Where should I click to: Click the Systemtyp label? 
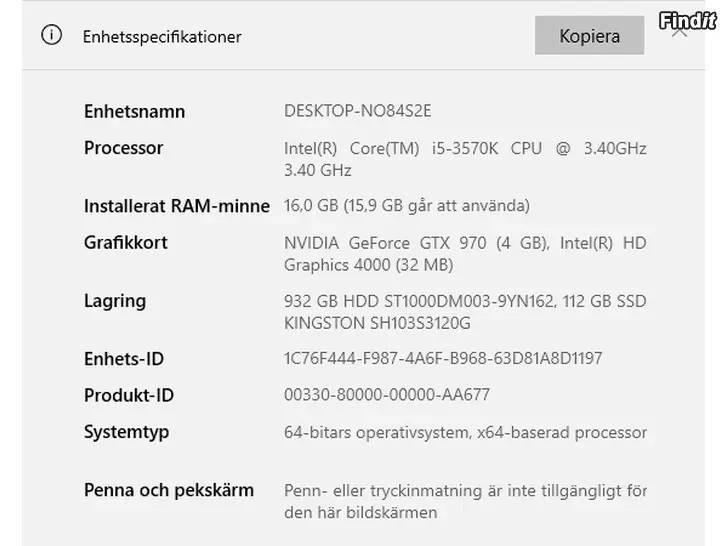(x=126, y=432)
